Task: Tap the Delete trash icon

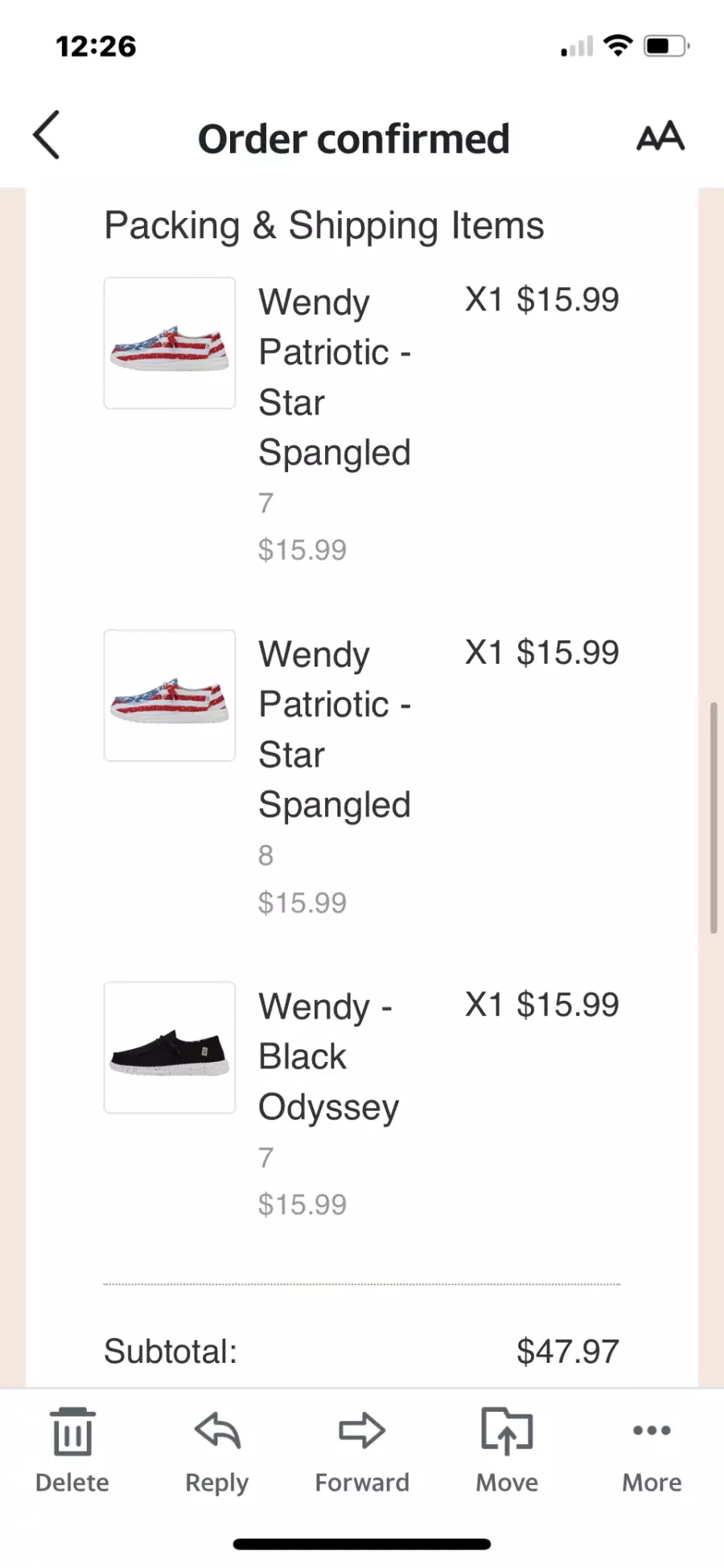Action: [x=72, y=1432]
